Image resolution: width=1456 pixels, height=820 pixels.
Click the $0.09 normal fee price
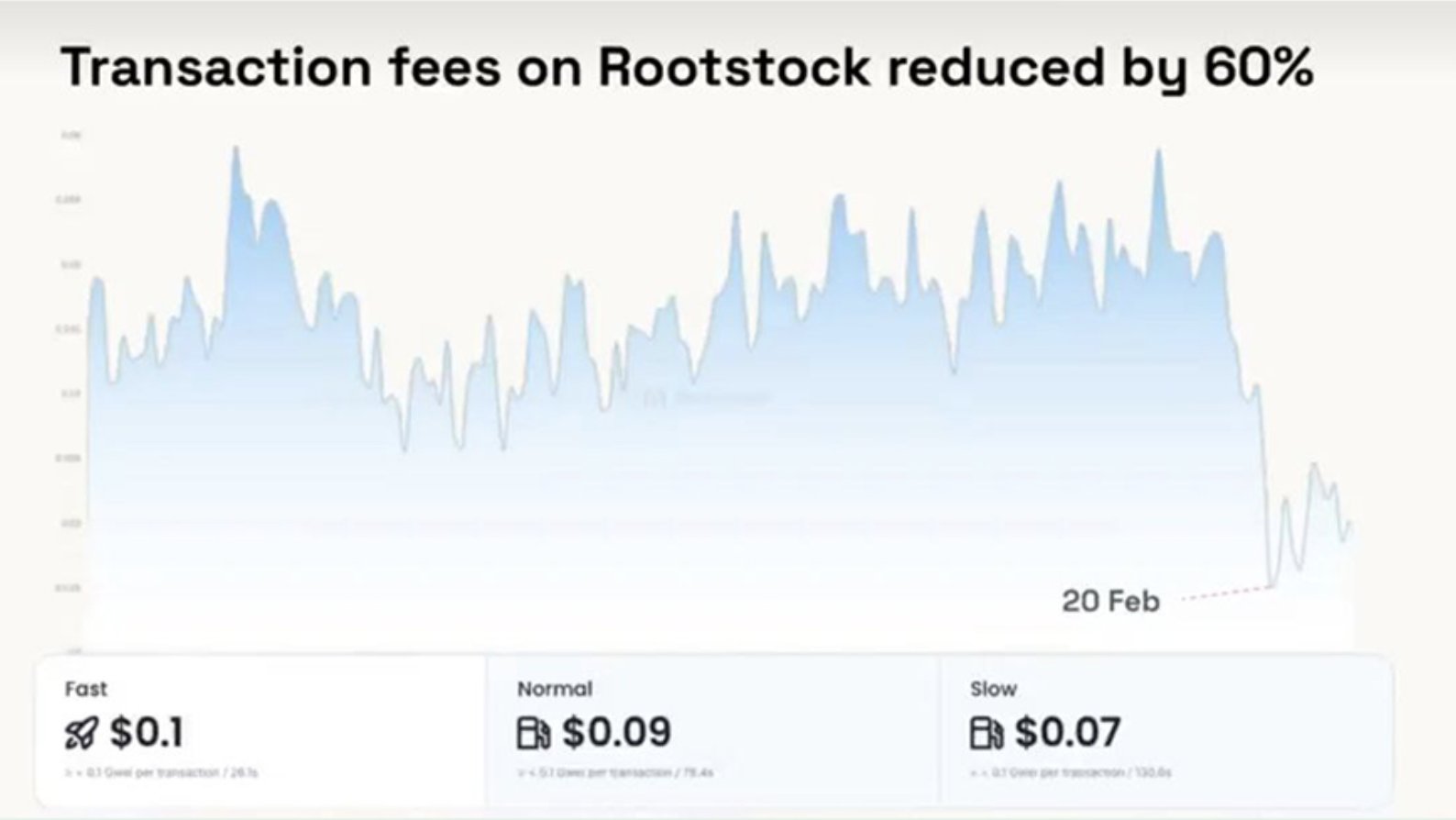(x=617, y=732)
